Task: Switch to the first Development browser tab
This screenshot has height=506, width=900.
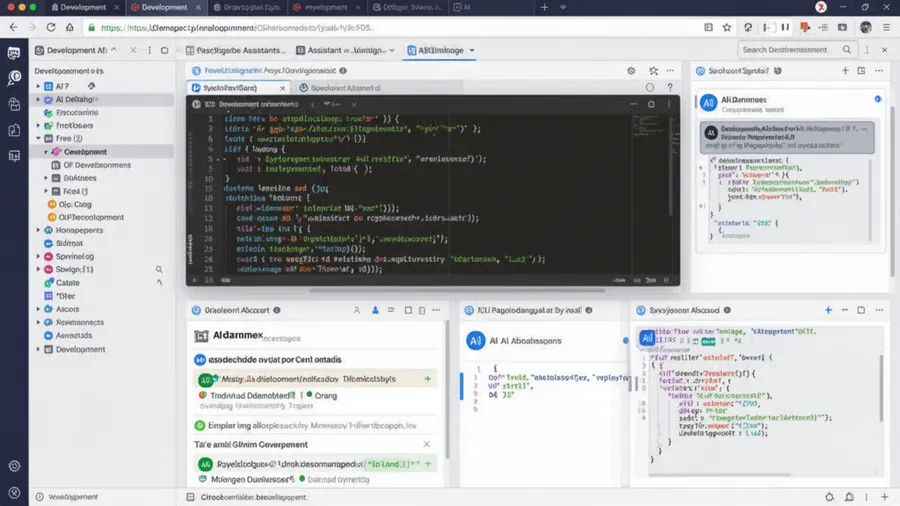Action: 79,7
